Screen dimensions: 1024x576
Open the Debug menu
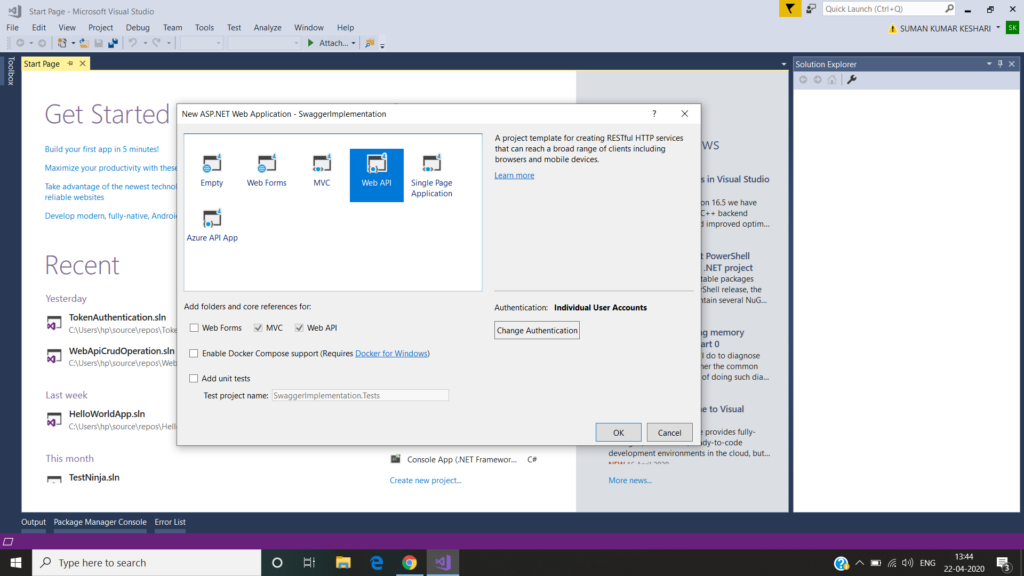(137, 27)
